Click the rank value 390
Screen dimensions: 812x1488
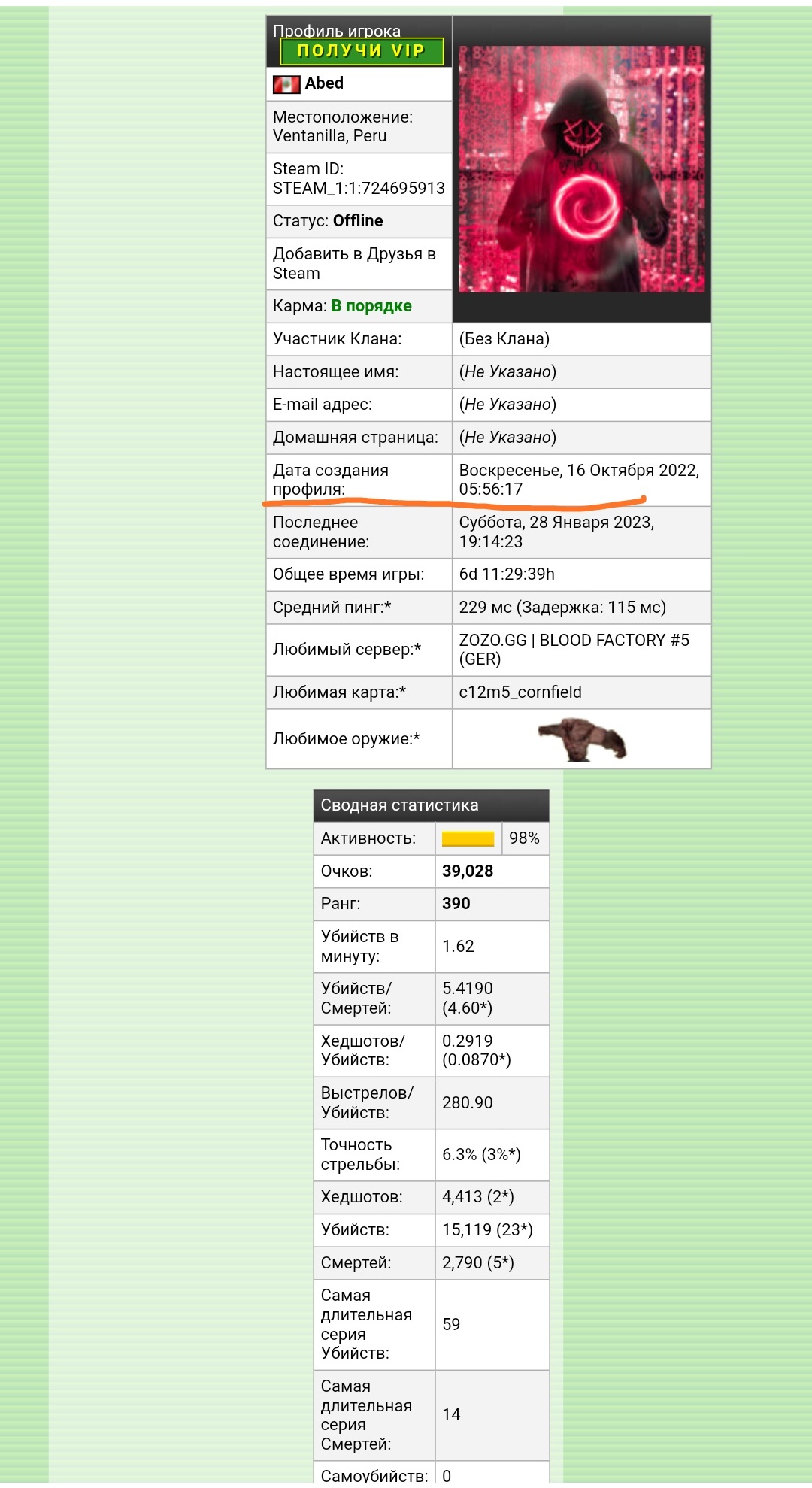[x=456, y=904]
